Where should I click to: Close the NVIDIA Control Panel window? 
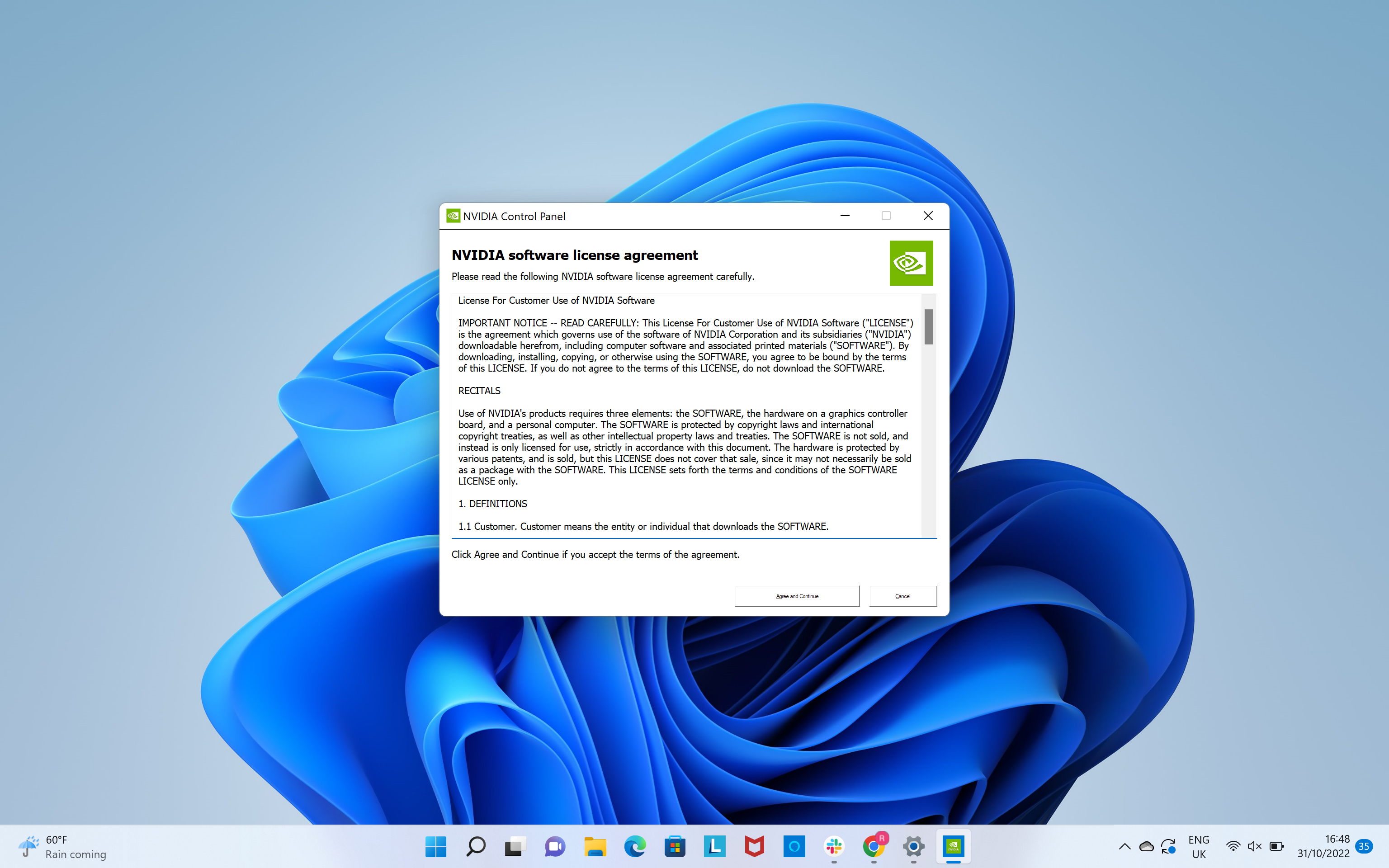click(928, 216)
